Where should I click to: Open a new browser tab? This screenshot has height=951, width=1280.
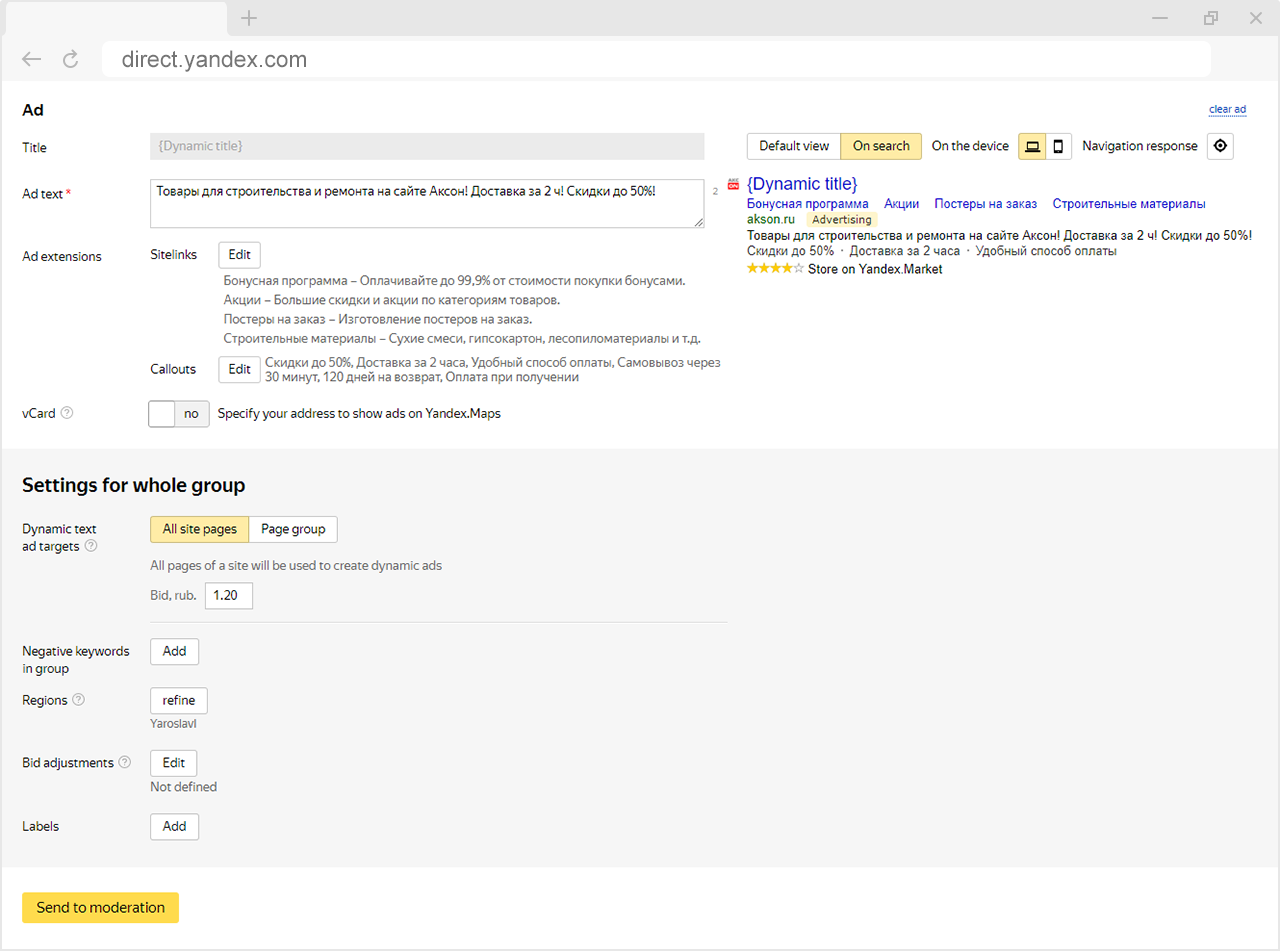tap(250, 18)
